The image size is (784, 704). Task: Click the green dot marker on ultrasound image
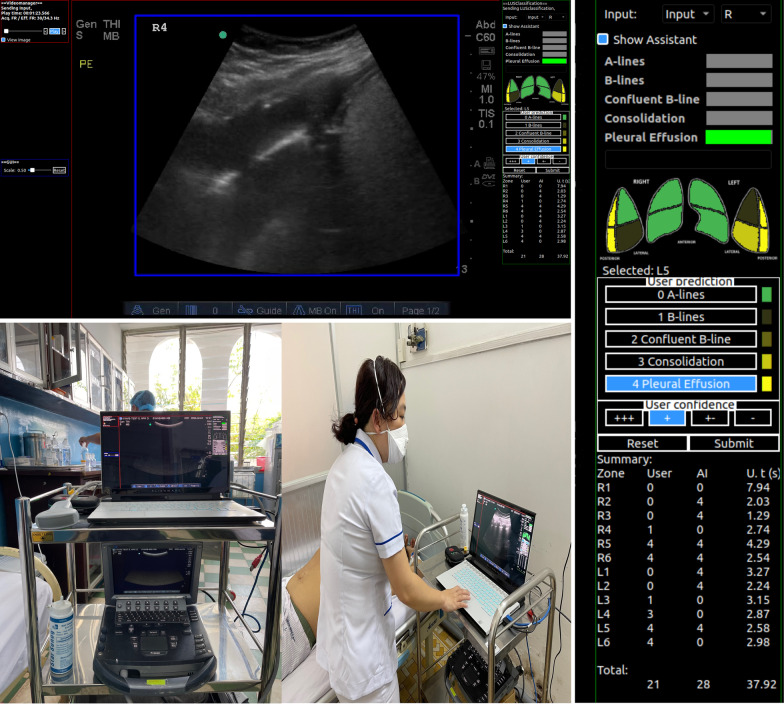(x=223, y=35)
